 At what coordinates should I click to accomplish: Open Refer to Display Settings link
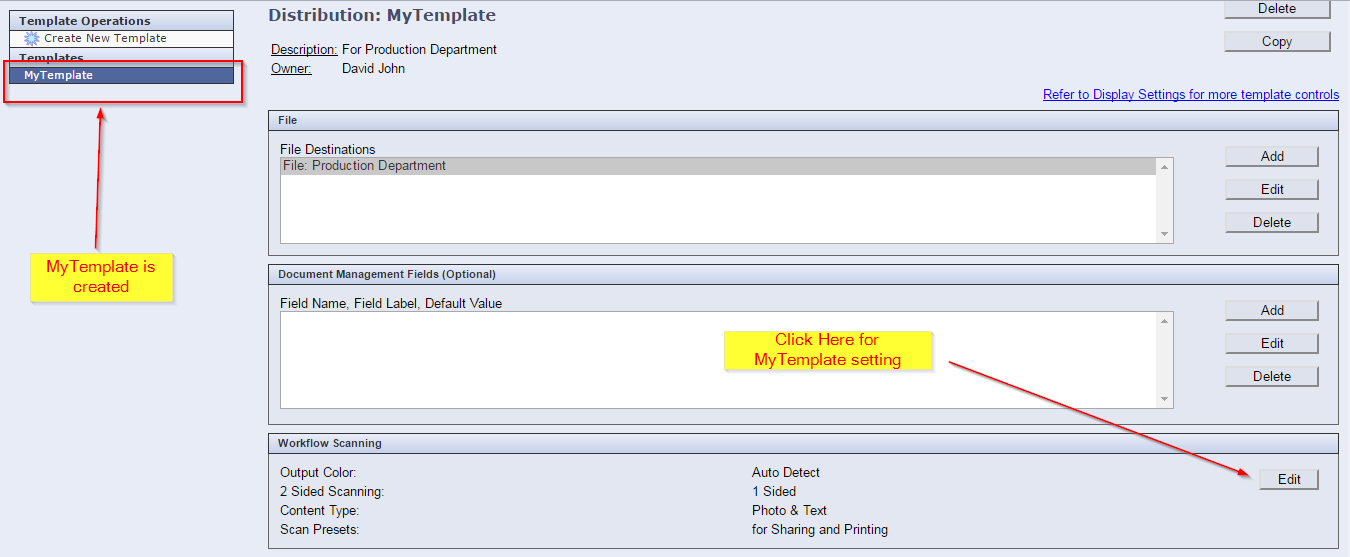(x=1191, y=95)
